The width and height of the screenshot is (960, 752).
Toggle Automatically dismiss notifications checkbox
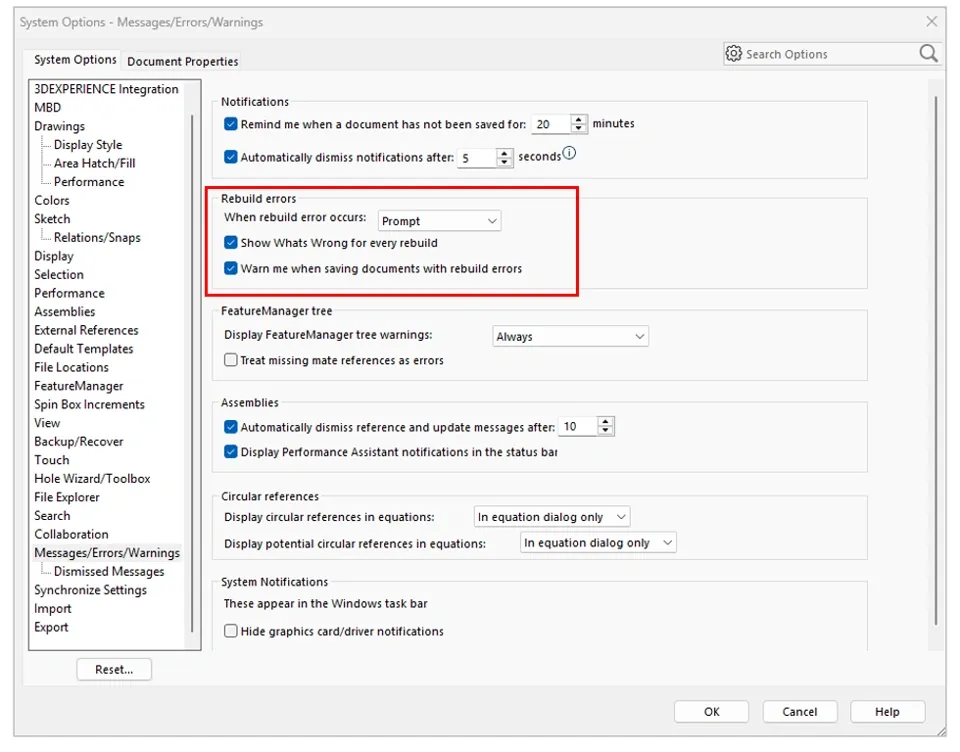[x=230, y=157]
